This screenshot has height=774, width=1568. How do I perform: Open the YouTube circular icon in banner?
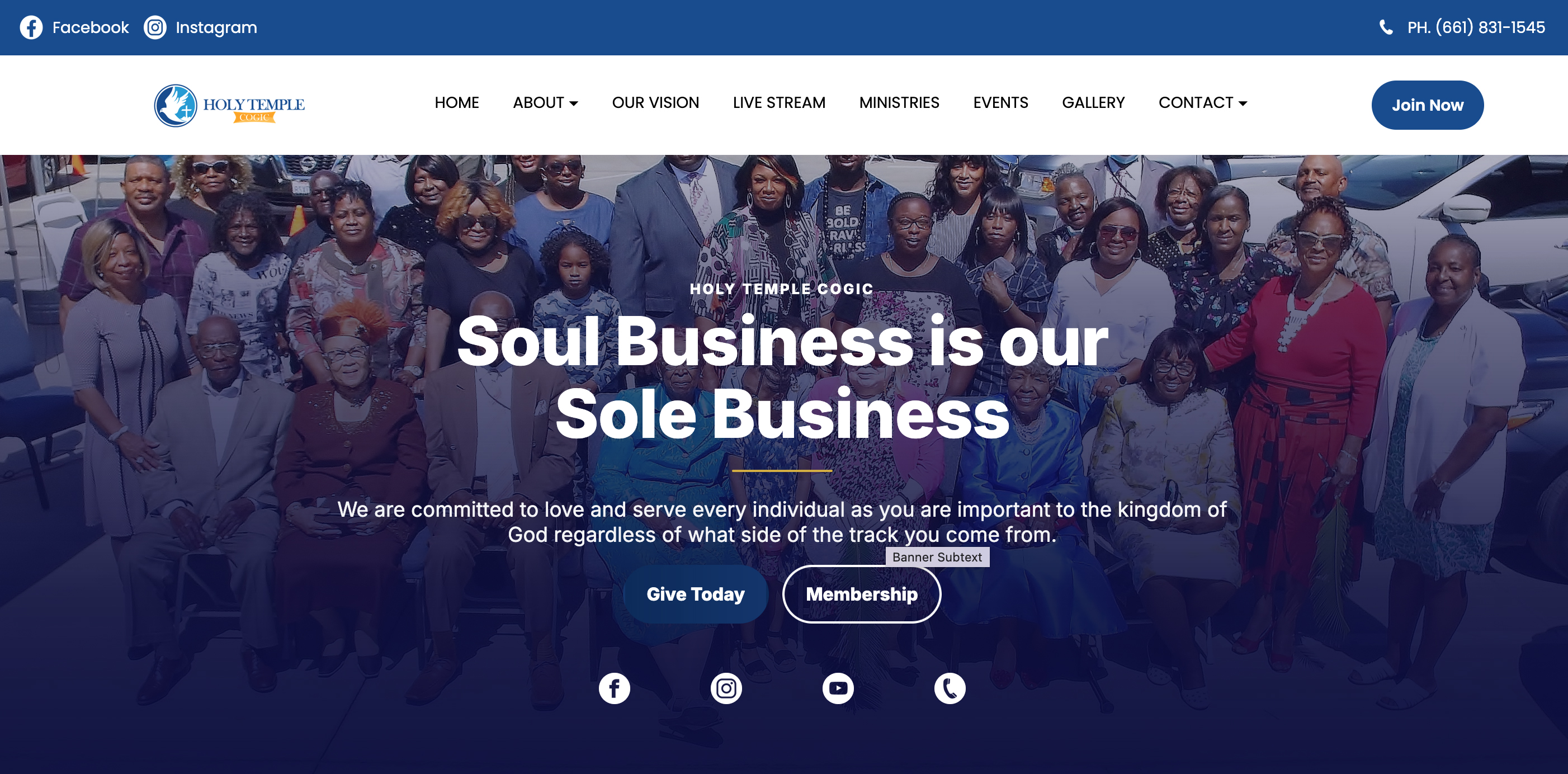[x=838, y=688]
